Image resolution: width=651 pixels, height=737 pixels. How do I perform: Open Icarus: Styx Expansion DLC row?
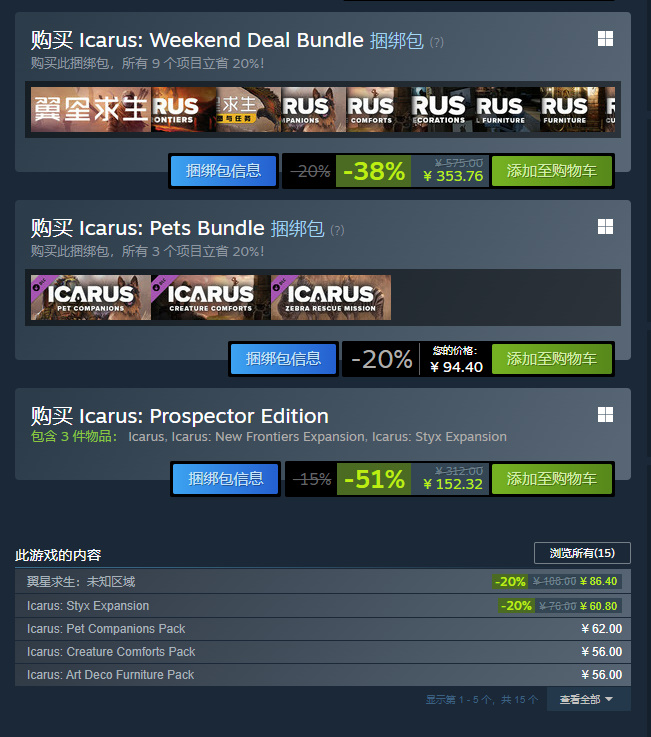click(323, 605)
